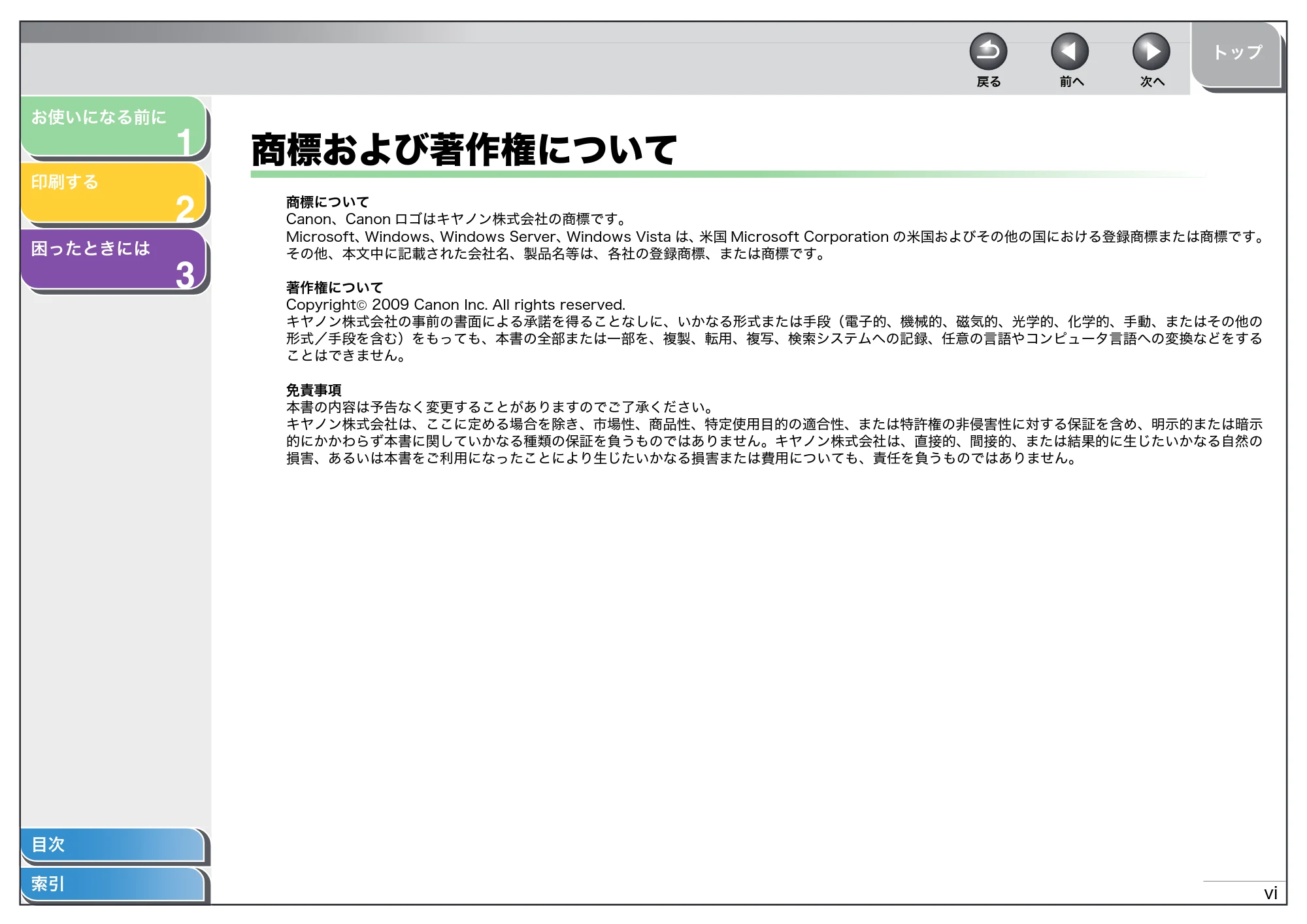Viewport: 1307px width, 924px height.
Task: Open chapter 1 お使いになる前に tab
Action: pyautogui.click(x=114, y=126)
